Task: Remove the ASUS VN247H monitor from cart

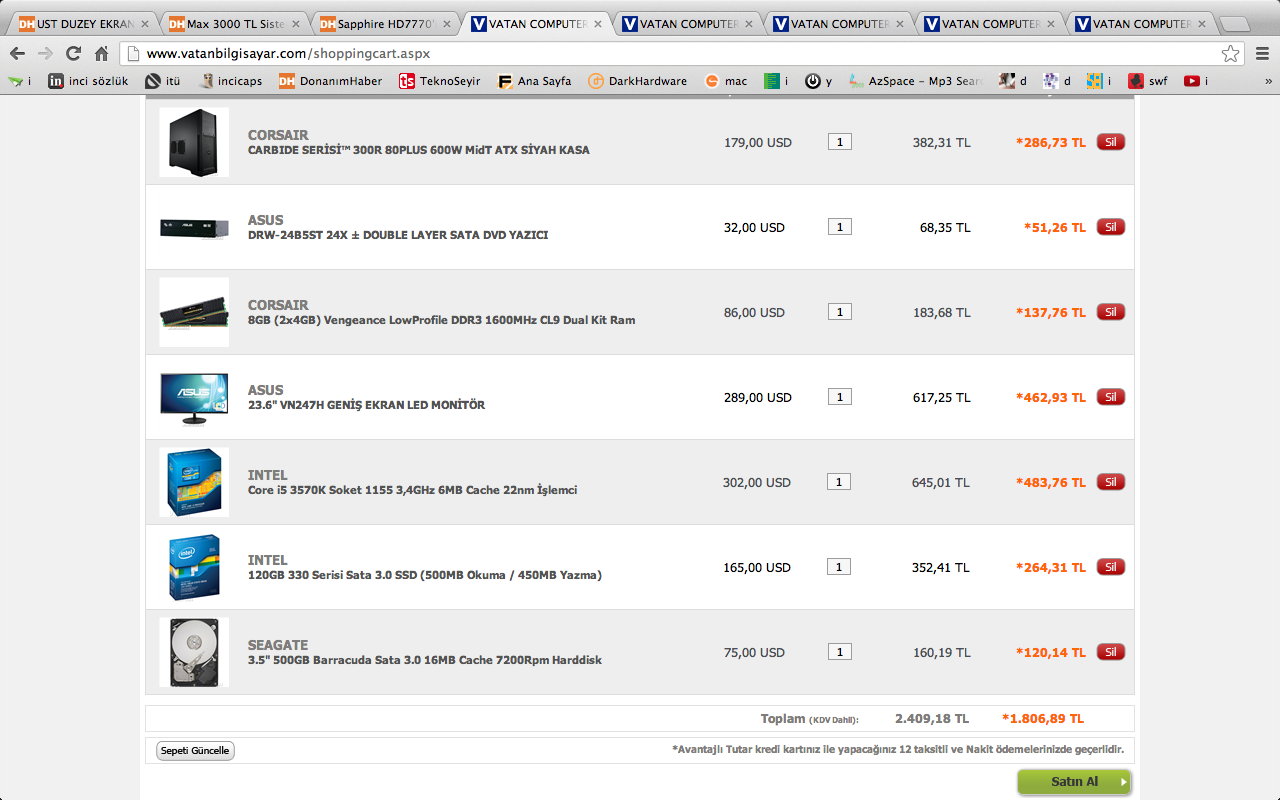Action: click(x=1110, y=397)
